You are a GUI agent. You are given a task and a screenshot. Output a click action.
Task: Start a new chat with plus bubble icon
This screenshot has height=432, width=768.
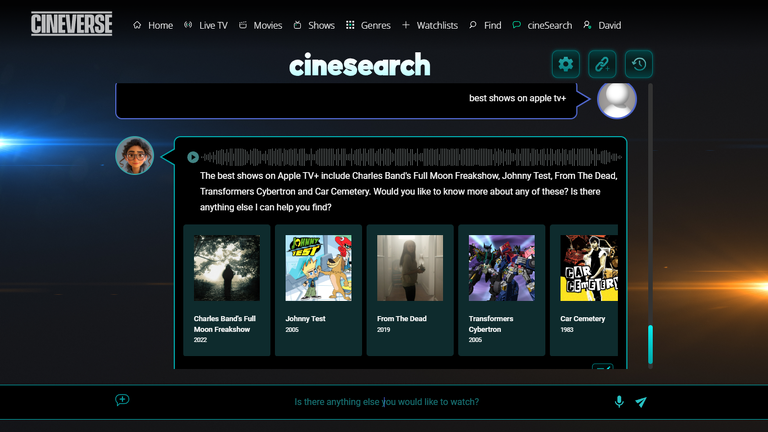122,400
